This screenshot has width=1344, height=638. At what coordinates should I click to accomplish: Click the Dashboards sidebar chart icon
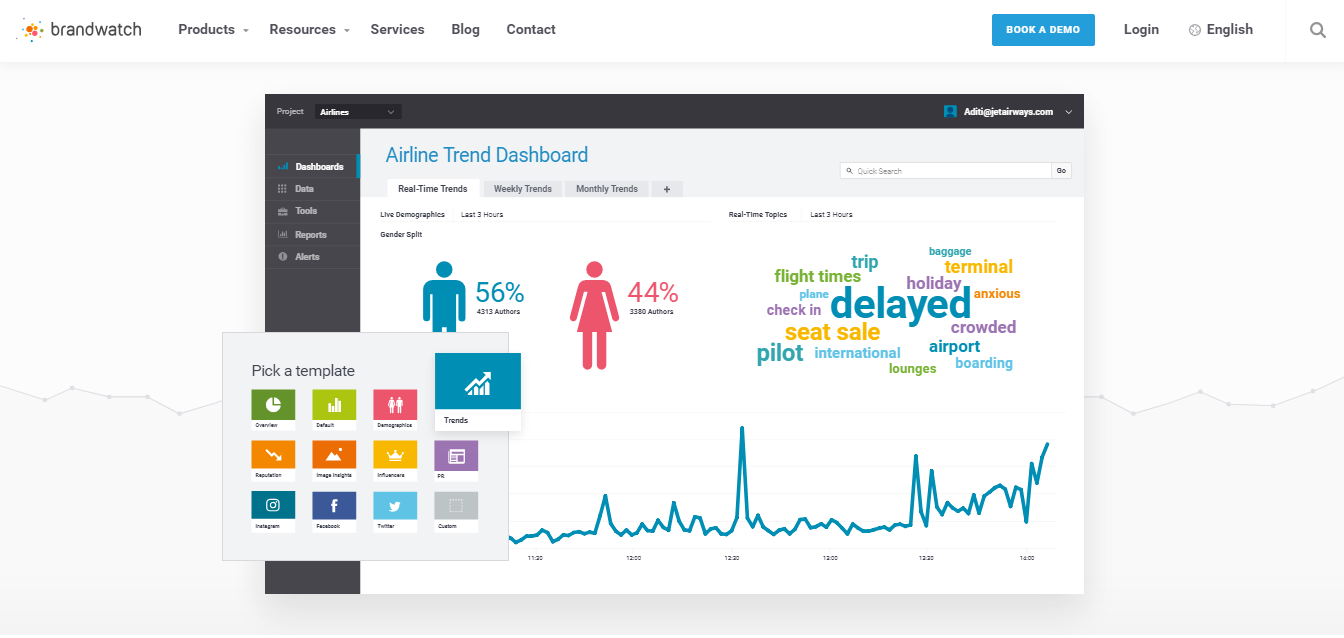coord(283,167)
